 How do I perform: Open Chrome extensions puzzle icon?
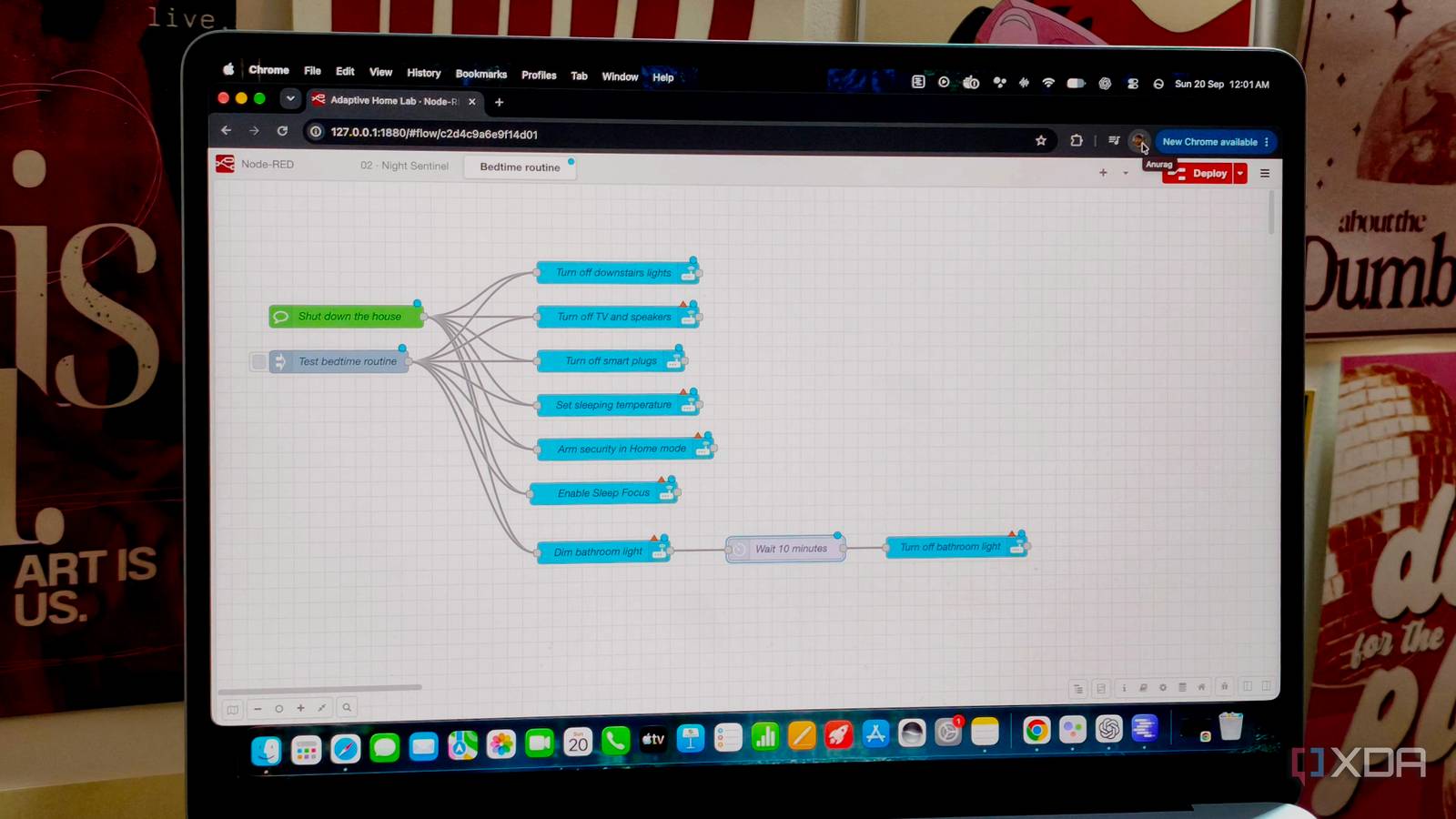(1077, 140)
